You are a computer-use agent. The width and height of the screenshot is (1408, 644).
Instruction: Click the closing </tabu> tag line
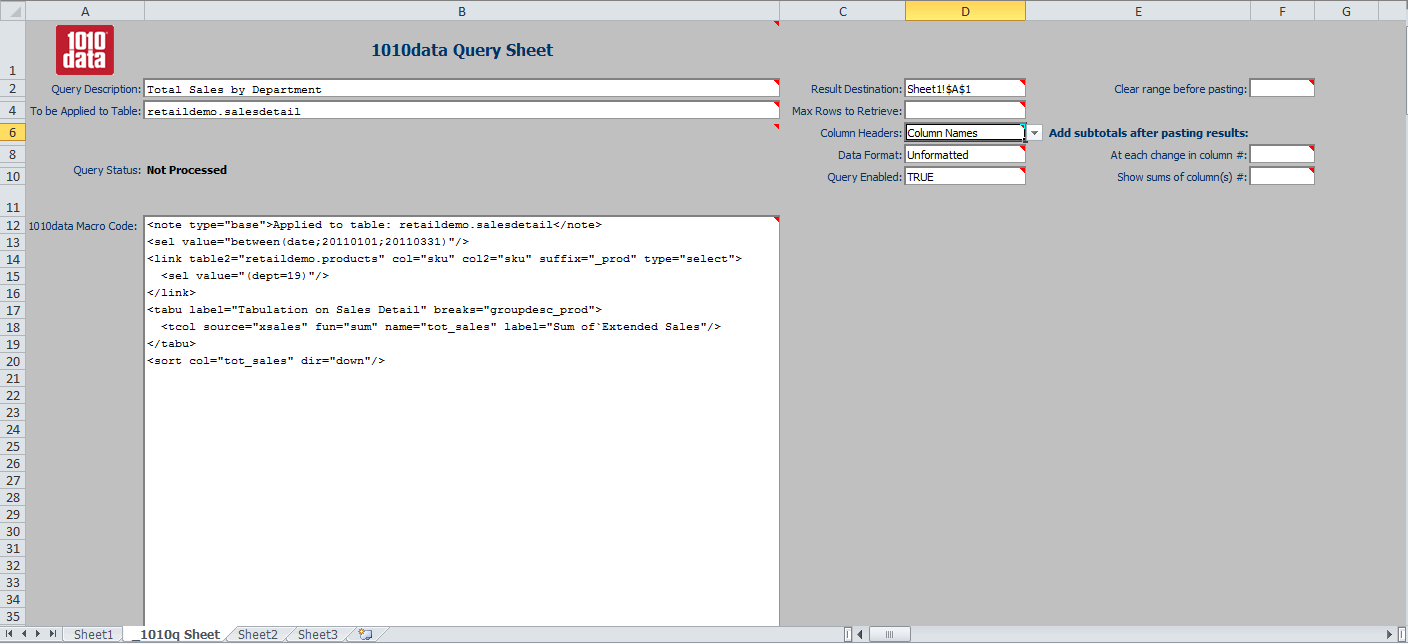pos(171,344)
